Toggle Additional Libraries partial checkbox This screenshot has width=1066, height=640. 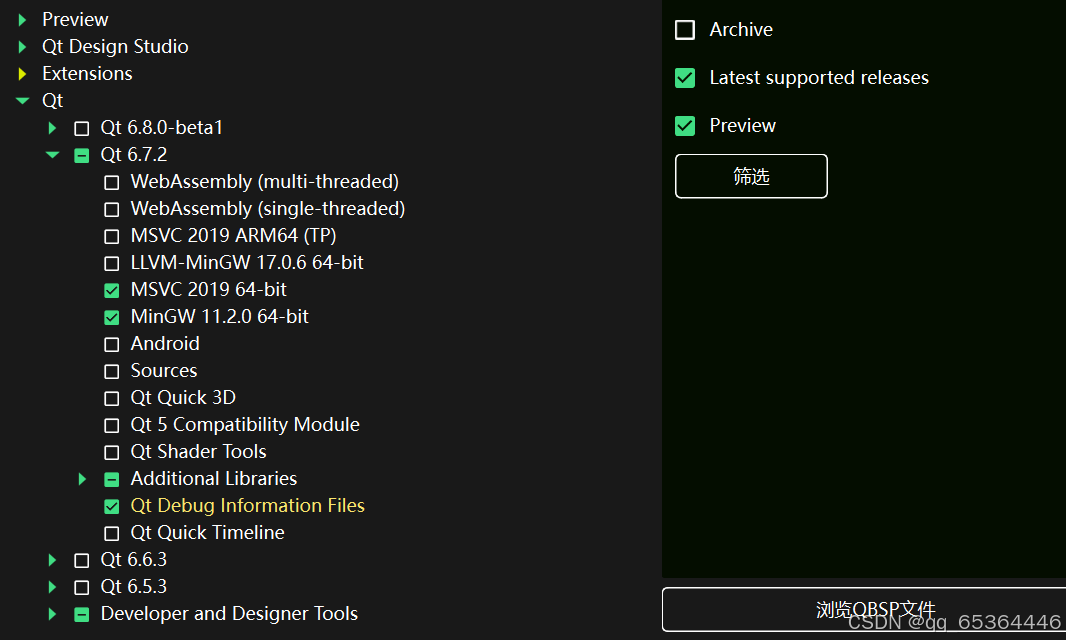[111, 479]
